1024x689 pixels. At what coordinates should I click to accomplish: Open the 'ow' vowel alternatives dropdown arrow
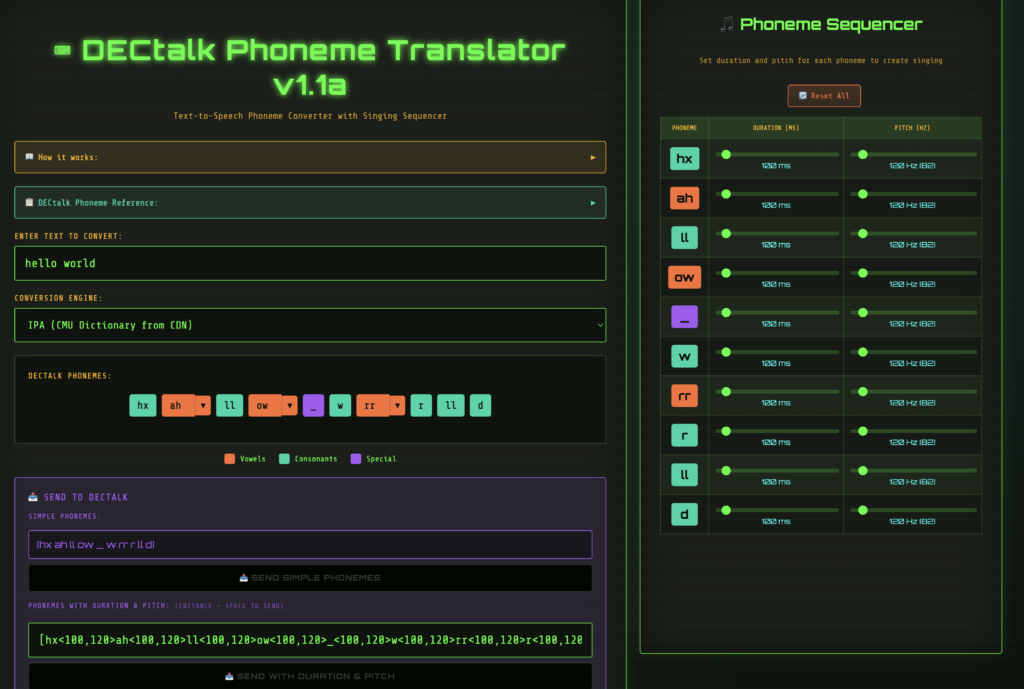(x=289, y=405)
